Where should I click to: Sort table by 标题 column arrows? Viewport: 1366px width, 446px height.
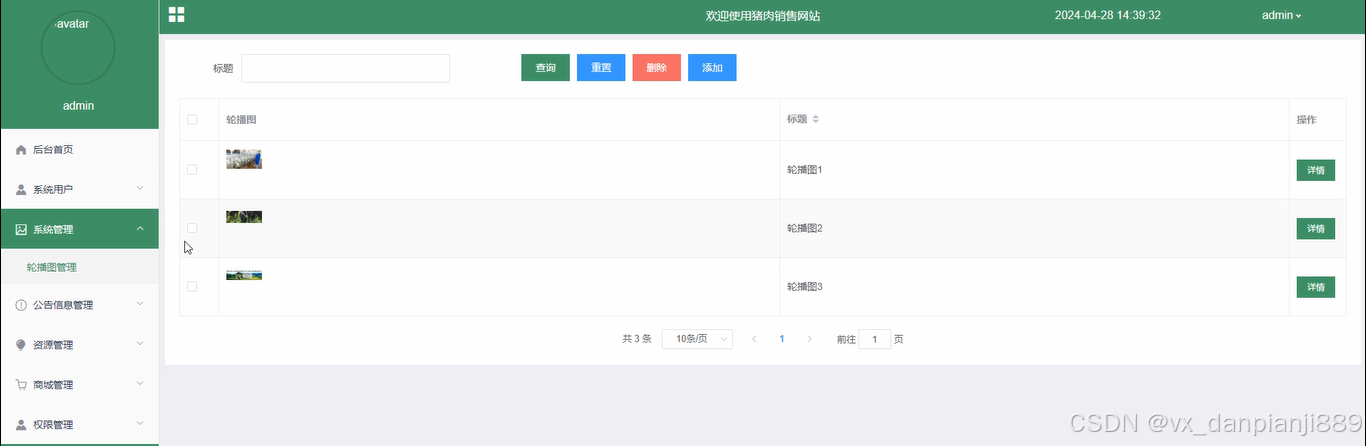pyautogui.click(x=815, y=120)
